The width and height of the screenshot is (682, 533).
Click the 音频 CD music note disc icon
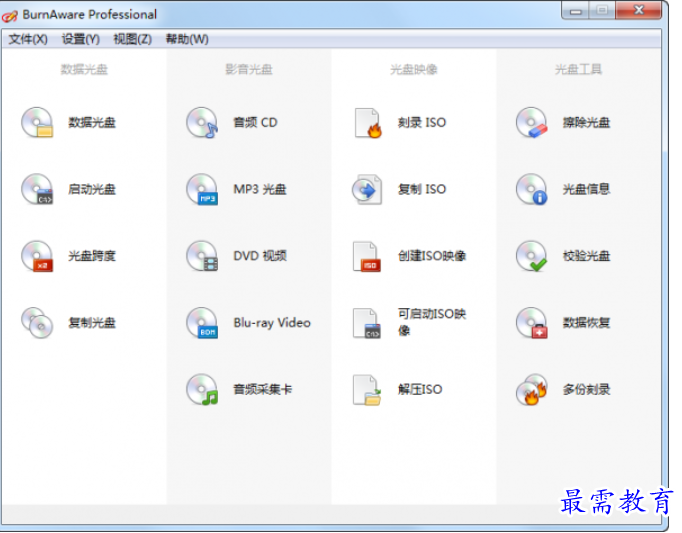(202, 123)
